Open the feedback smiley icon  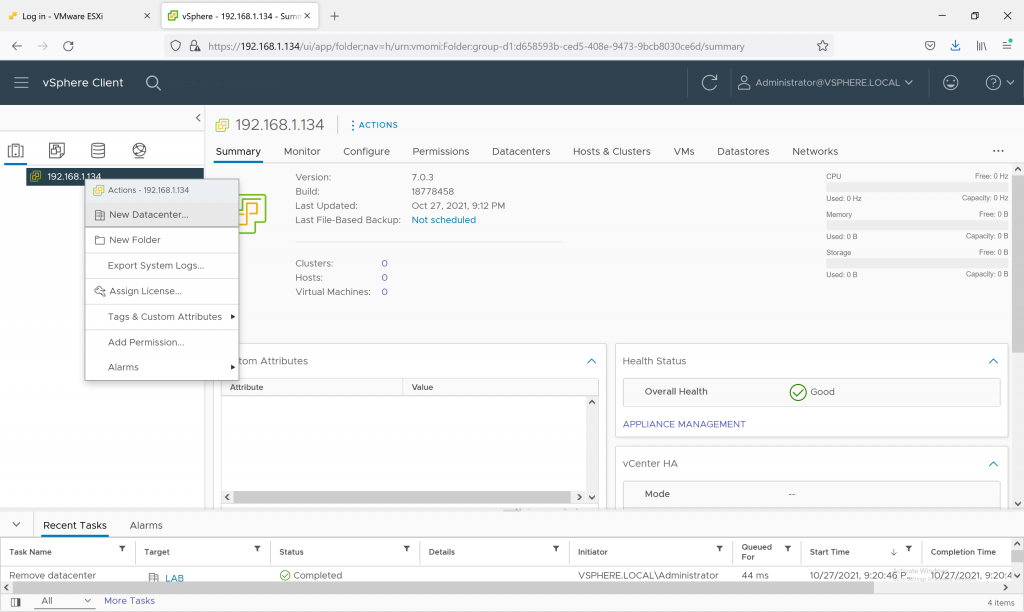(950, 83)
